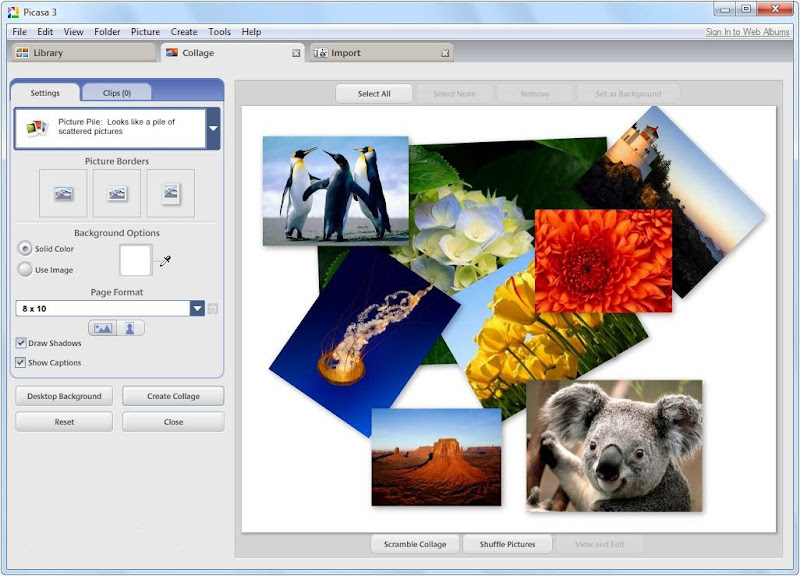Select the Solid Color radio button
800x576 pixels.
point(25,248)
